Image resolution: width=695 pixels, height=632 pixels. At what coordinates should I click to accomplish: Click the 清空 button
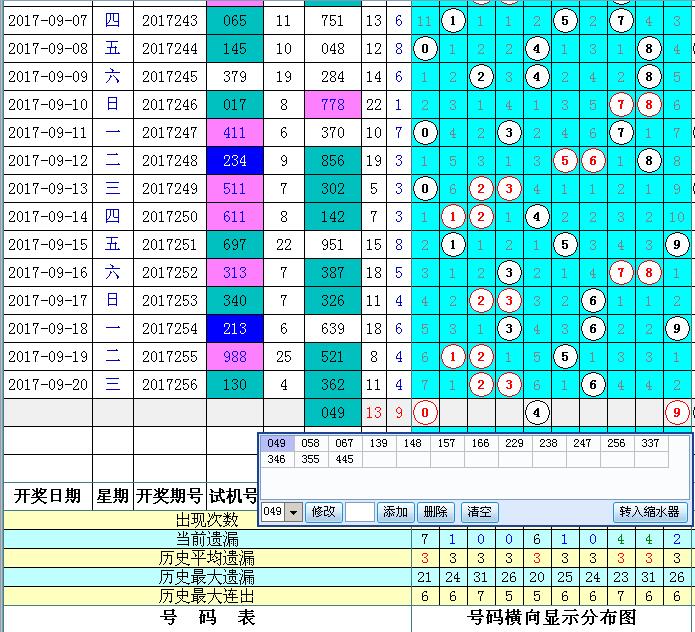point(479,512)
